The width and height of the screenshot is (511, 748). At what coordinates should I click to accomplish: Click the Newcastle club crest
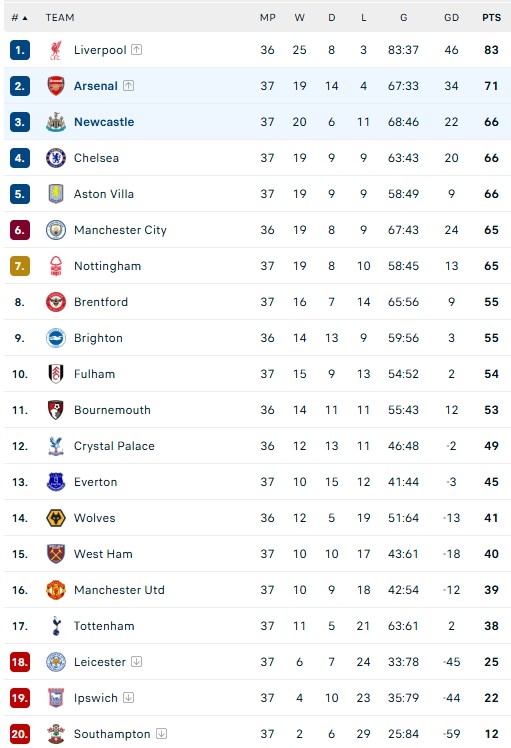click(56, 122)
